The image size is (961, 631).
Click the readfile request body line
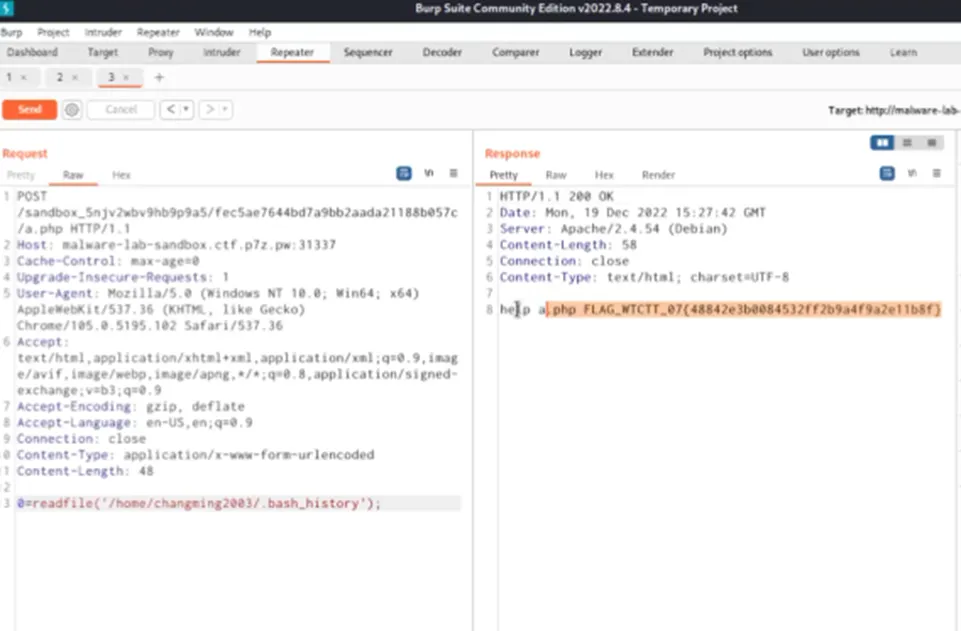(238, 503)
